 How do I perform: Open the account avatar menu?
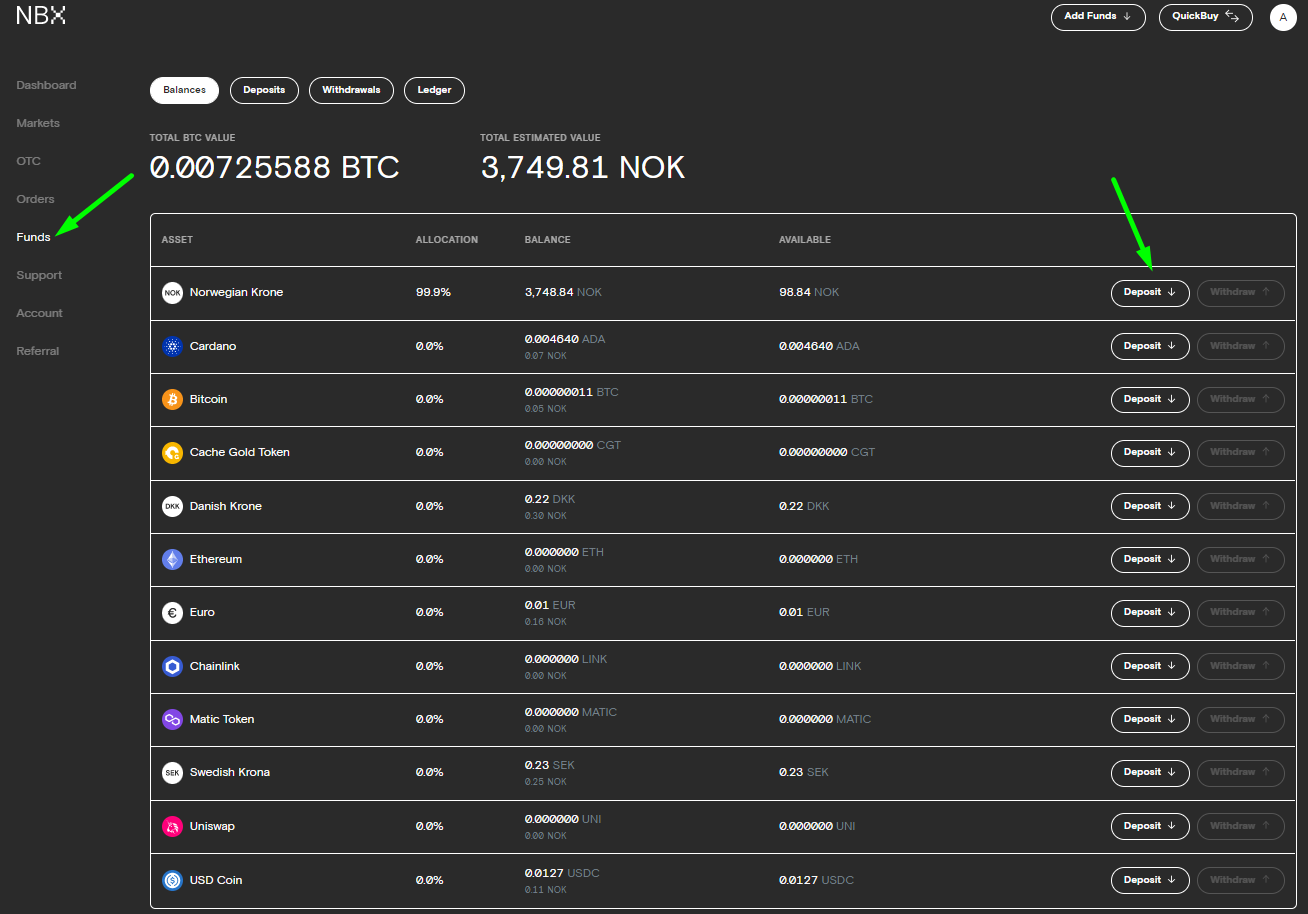tap(1283, 17)
